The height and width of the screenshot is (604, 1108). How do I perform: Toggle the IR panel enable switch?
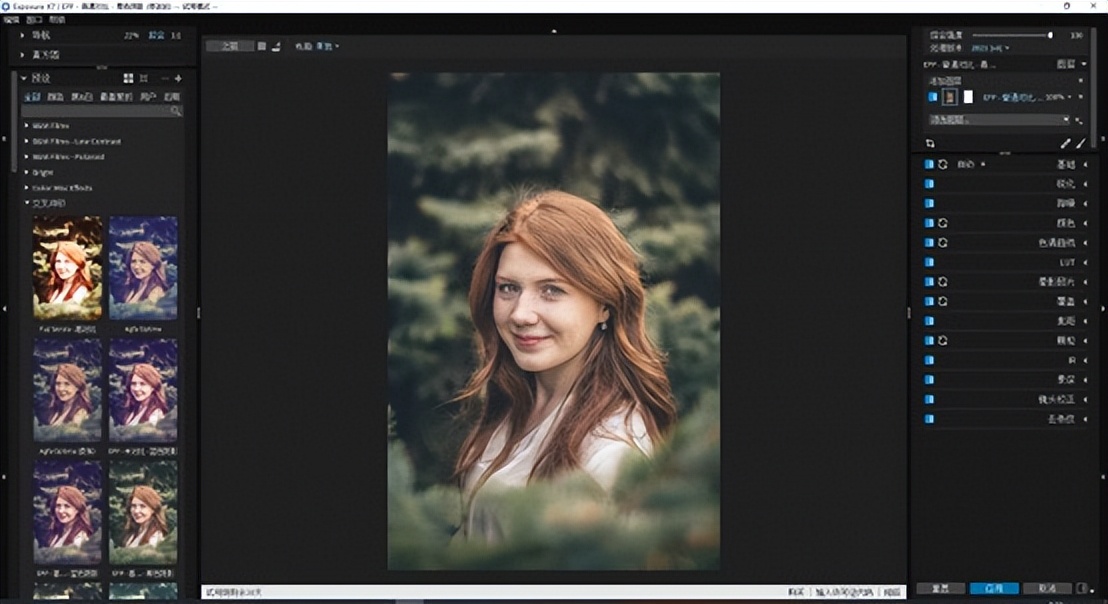[x=929, y=360]
